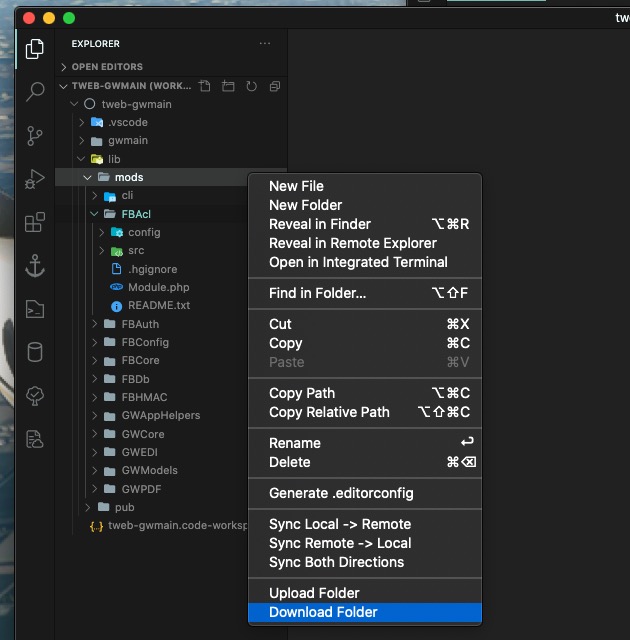
Task: Select the FBHMAC folder row
Action: click(152, 397)
